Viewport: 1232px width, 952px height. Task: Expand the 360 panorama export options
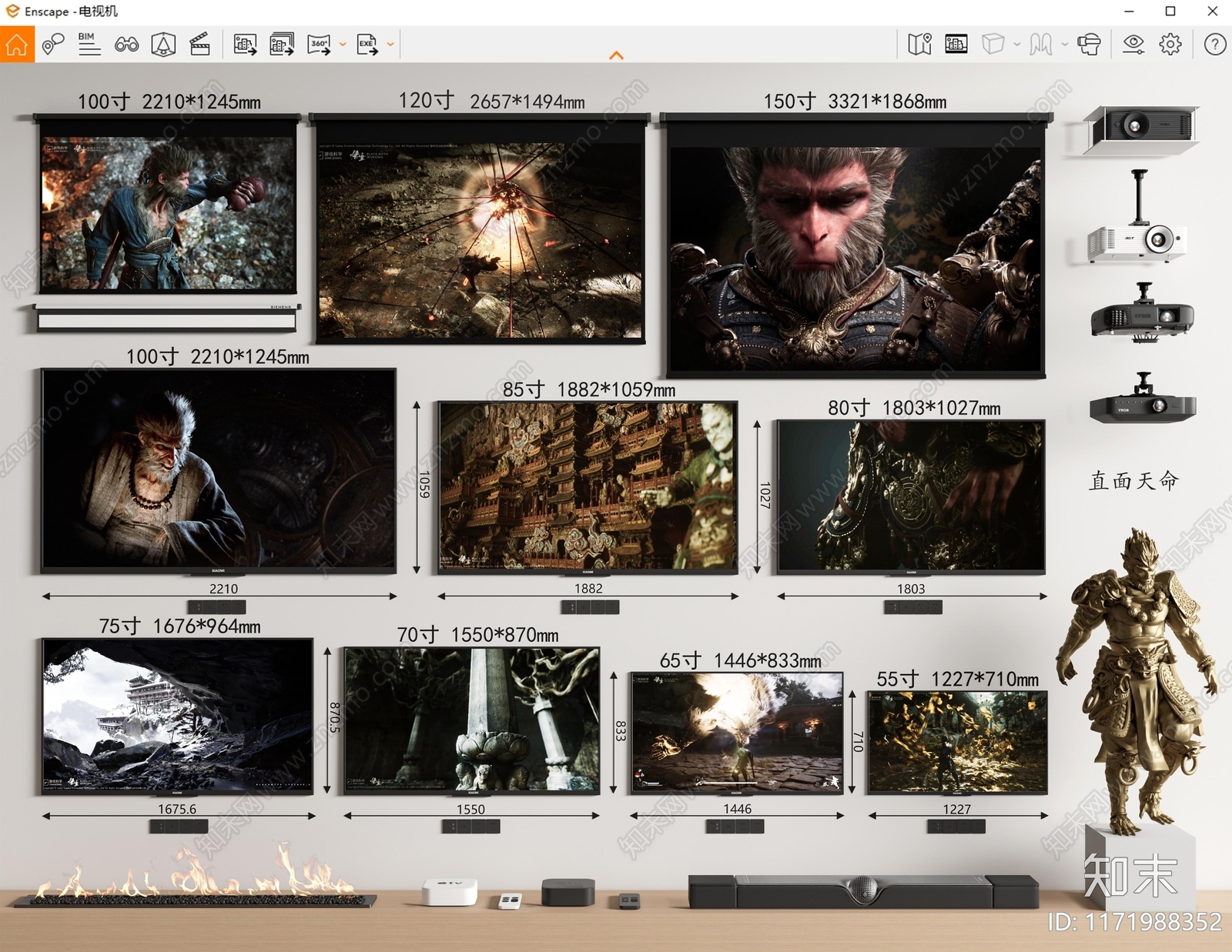[343, 45]
